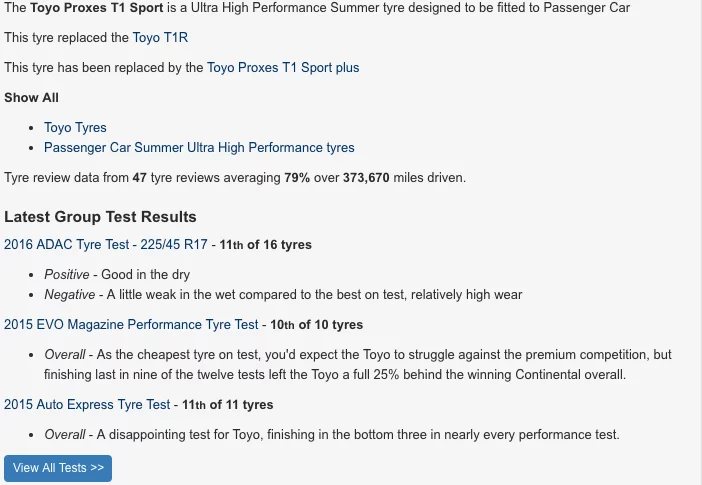
Task: Click the 10th of 10 tyres ranking
Action: [x=317, y=325]
